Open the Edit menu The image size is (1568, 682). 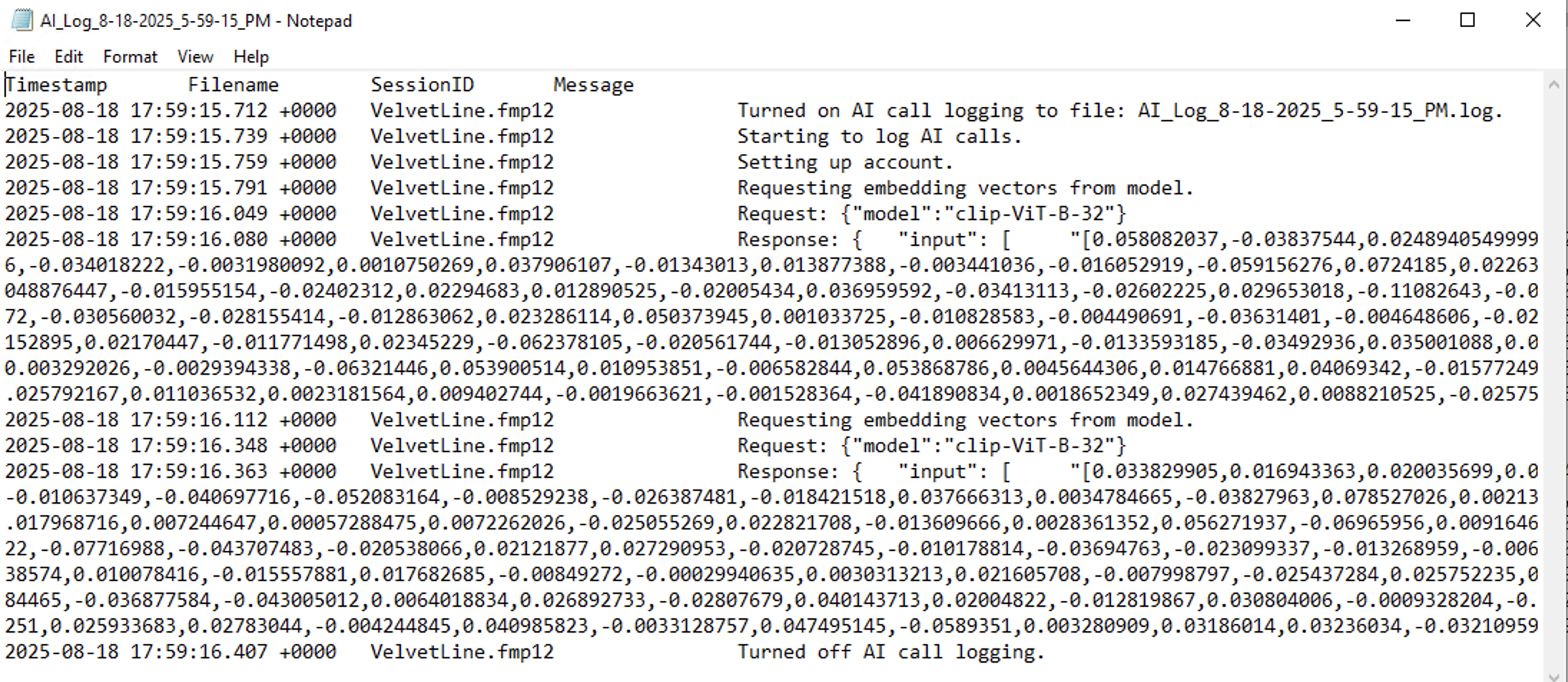69,57
